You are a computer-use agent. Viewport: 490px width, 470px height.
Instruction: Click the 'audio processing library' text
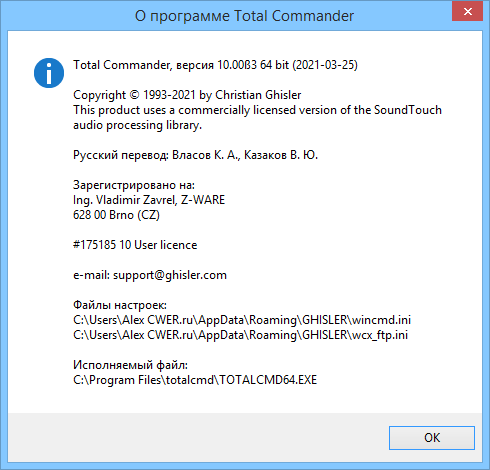click(137, 125)
